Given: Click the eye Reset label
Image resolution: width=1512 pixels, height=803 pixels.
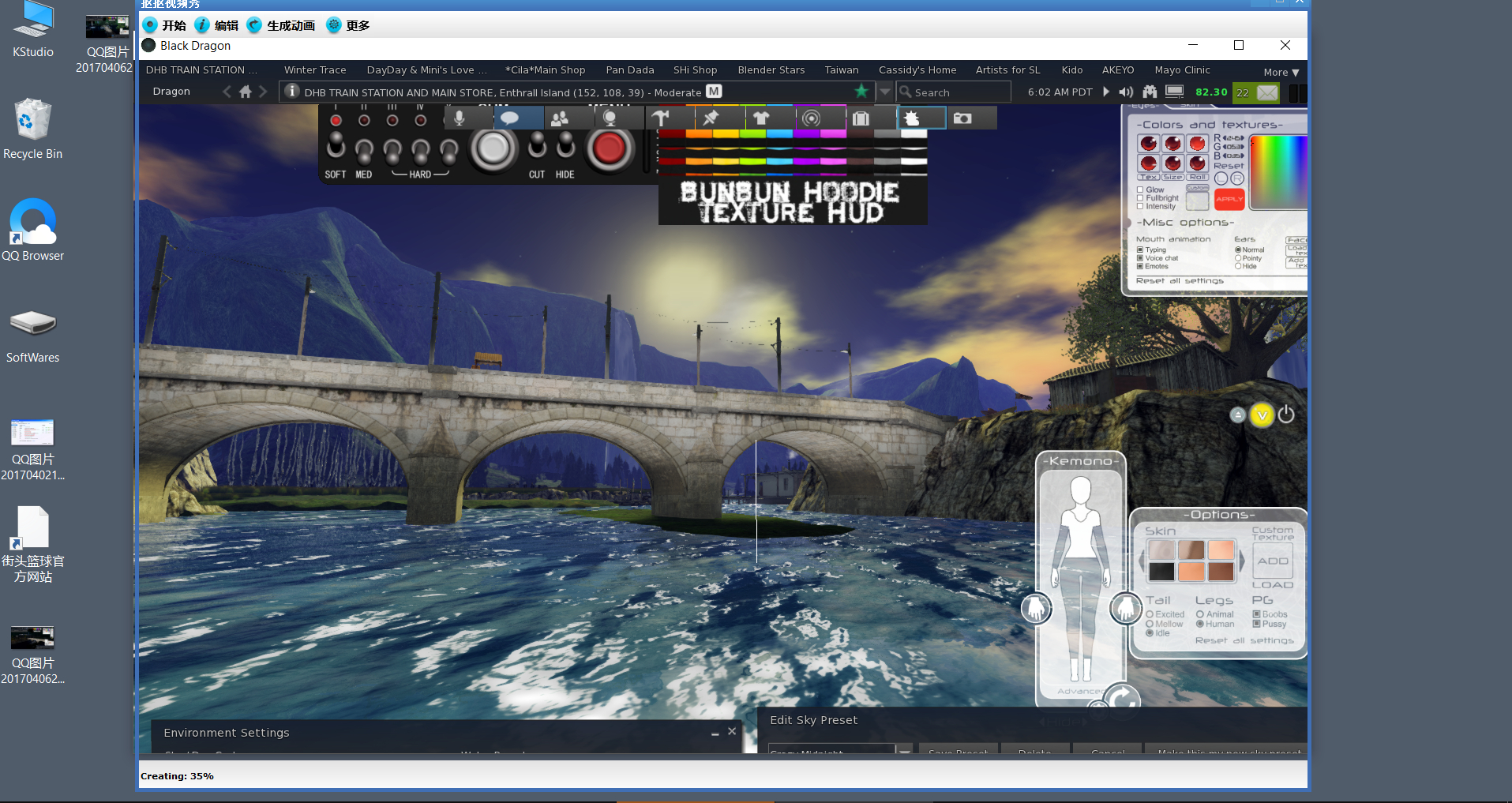Looking at the screenshot, I should tap(1229, 166).
